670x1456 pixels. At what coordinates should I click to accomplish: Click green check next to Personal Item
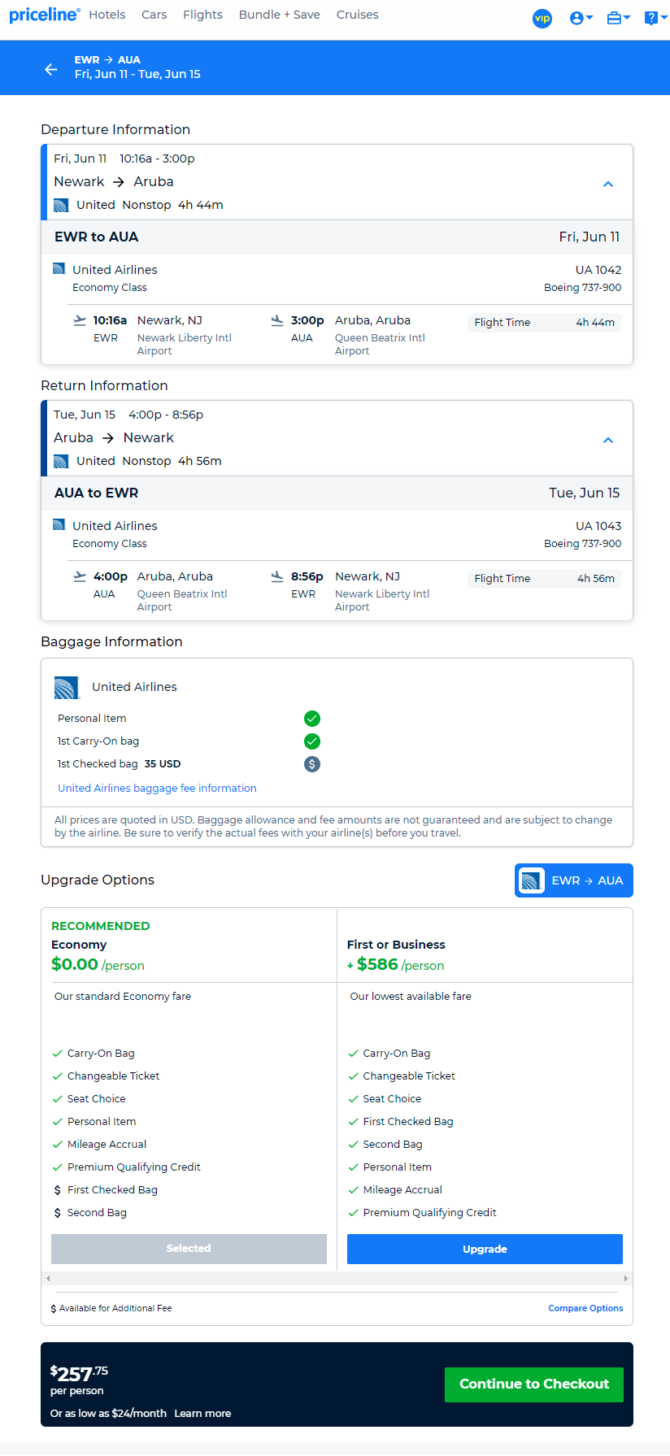[x=312, y=718]
